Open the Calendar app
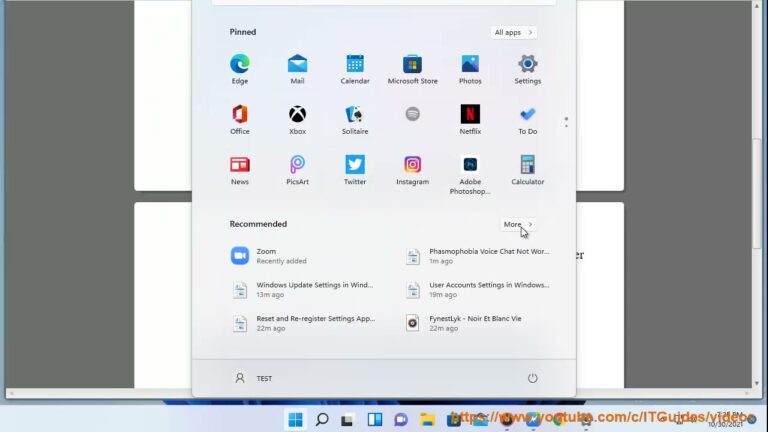The image size is (768, 432). click(355, 69)
